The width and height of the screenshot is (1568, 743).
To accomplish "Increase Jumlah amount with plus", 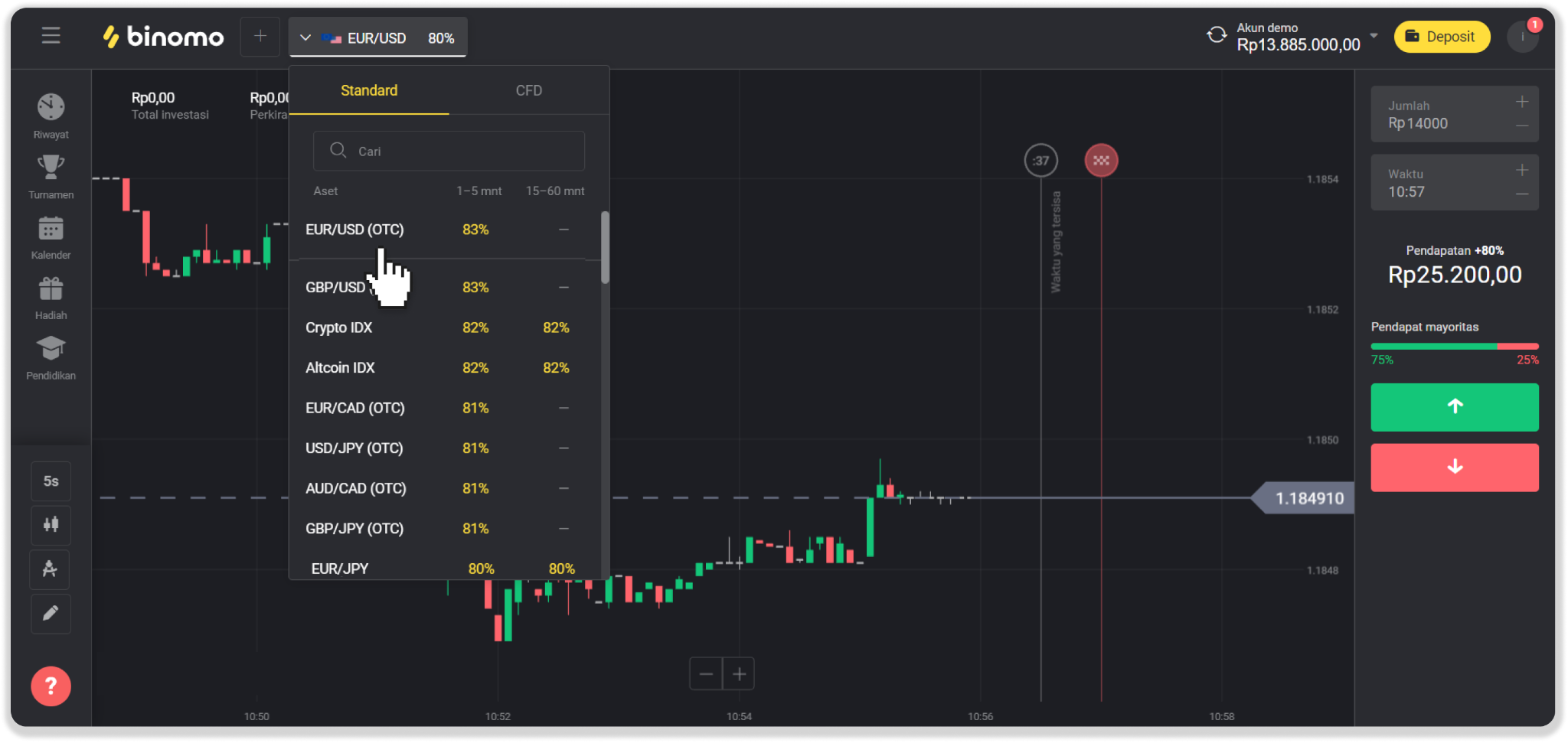I will coord(1522,102).
